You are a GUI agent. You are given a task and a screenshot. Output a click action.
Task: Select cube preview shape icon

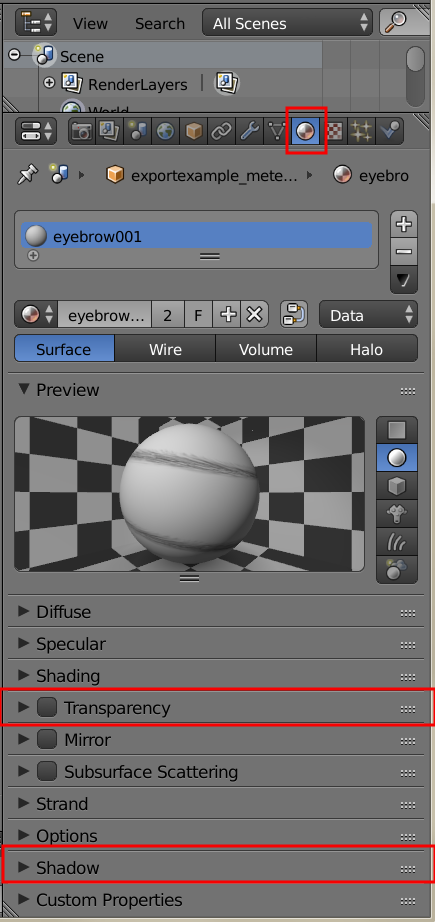397,486
